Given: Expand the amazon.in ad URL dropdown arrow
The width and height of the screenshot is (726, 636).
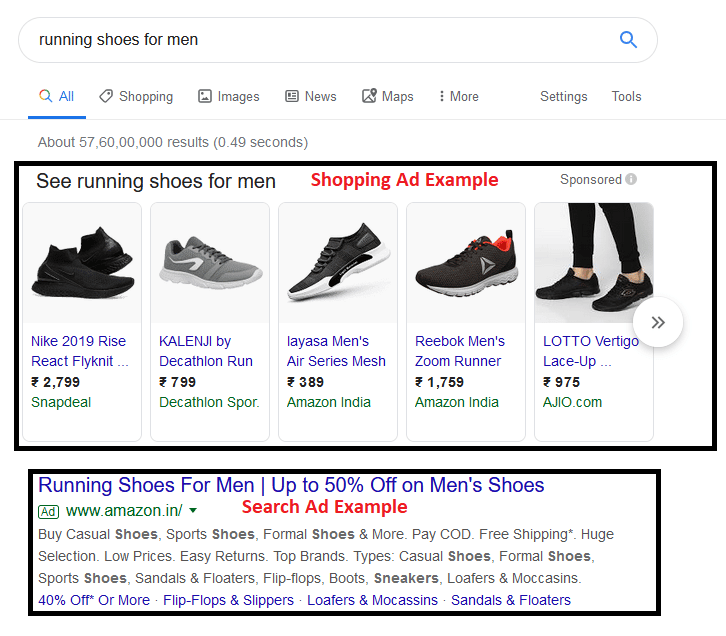Looking at the screenshot, I should (193, 511).
